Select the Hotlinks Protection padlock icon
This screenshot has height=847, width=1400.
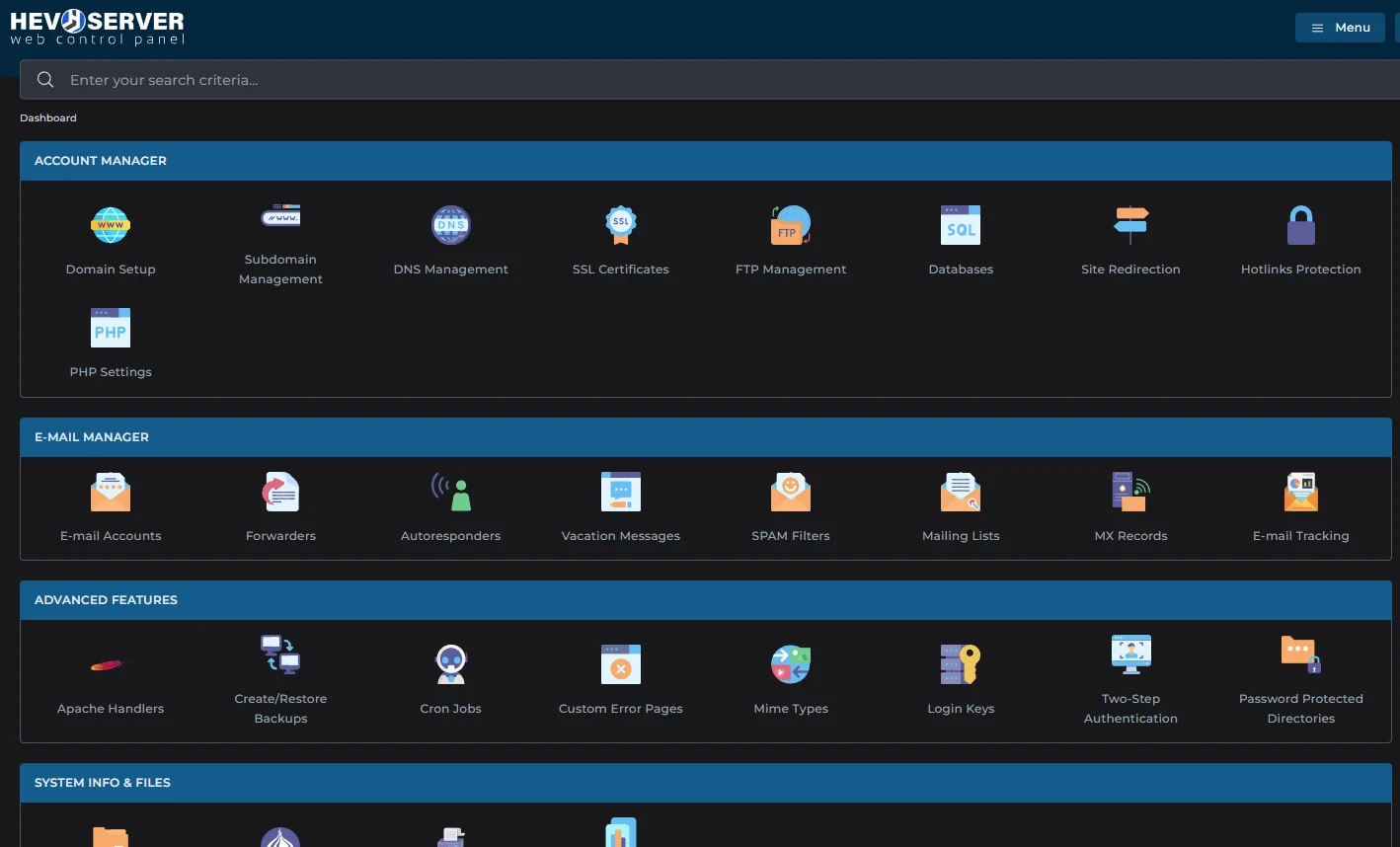[x=1300, y=226]
